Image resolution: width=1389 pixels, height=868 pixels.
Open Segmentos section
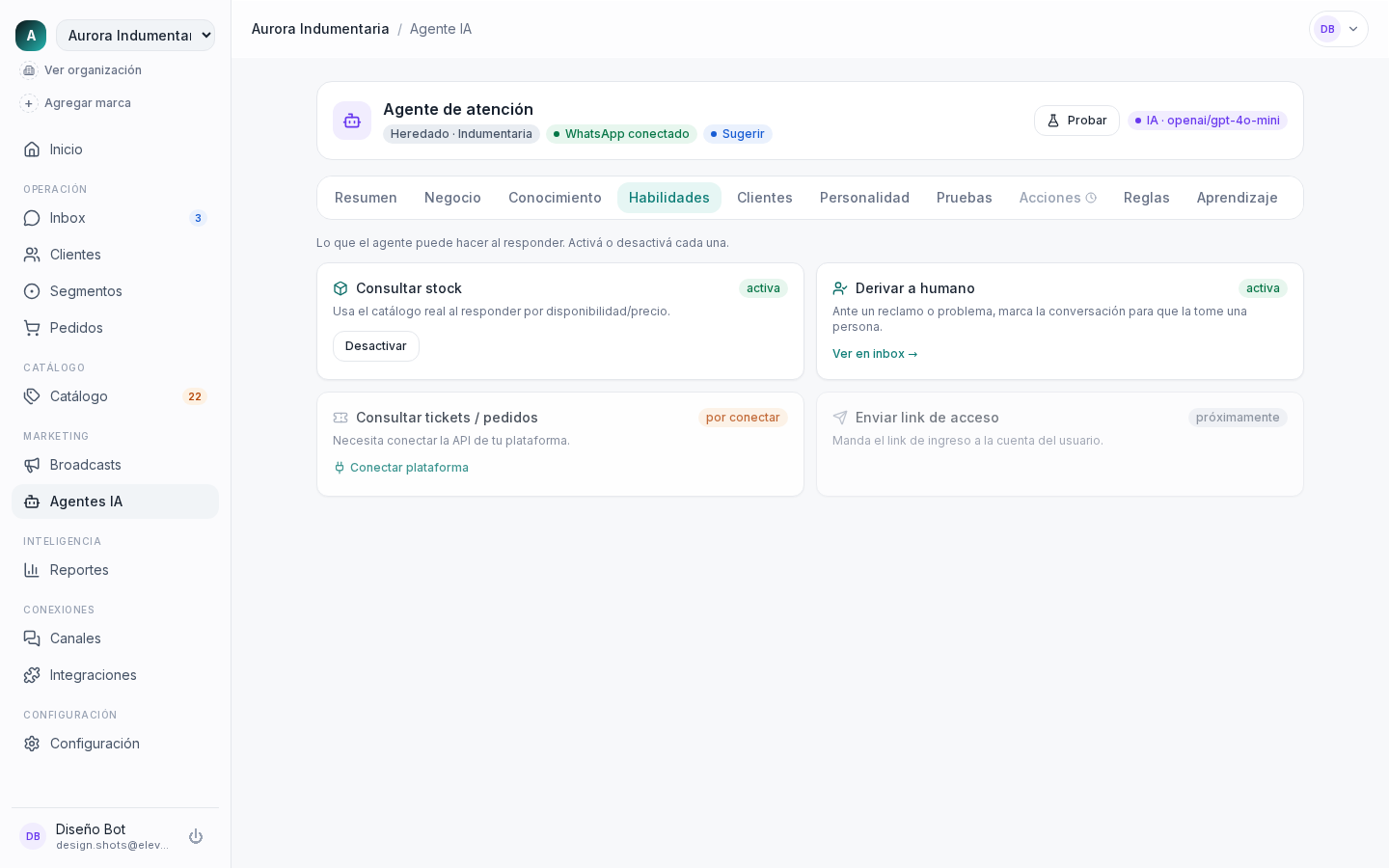[115, 291]
